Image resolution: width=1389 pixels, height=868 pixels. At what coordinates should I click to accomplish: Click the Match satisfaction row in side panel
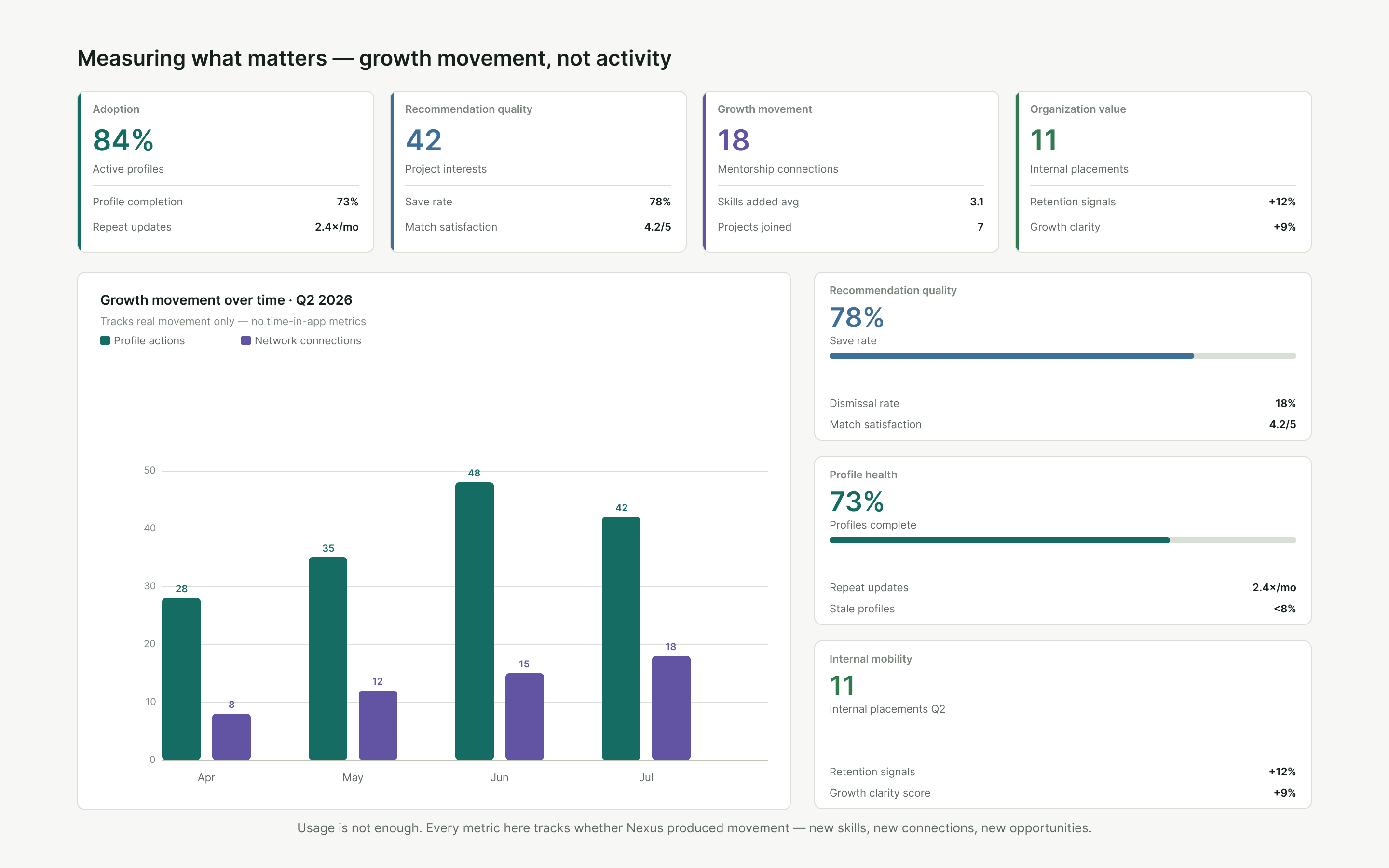point(1062,425)
